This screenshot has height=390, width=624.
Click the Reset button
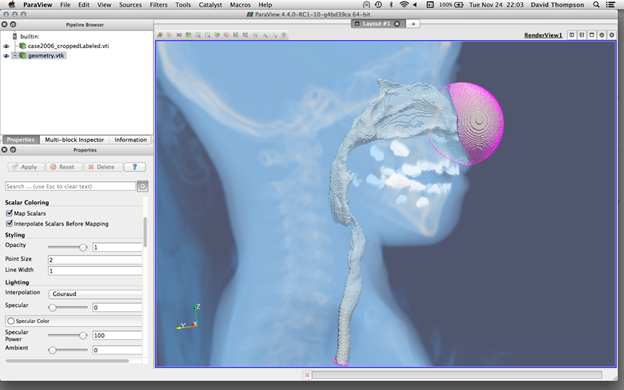[64, 167]
